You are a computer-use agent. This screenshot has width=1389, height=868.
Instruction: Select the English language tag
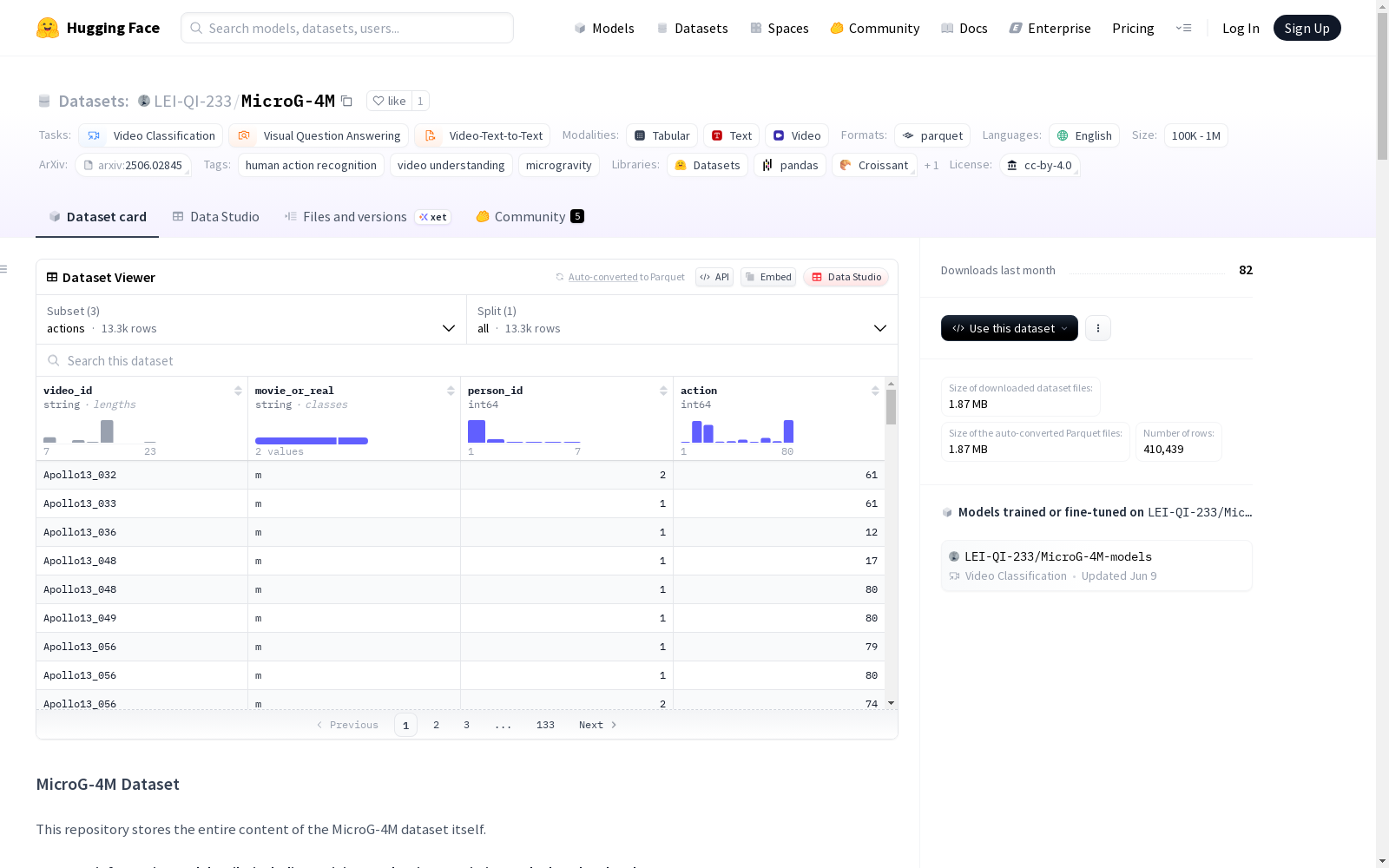pos(1084,135)
